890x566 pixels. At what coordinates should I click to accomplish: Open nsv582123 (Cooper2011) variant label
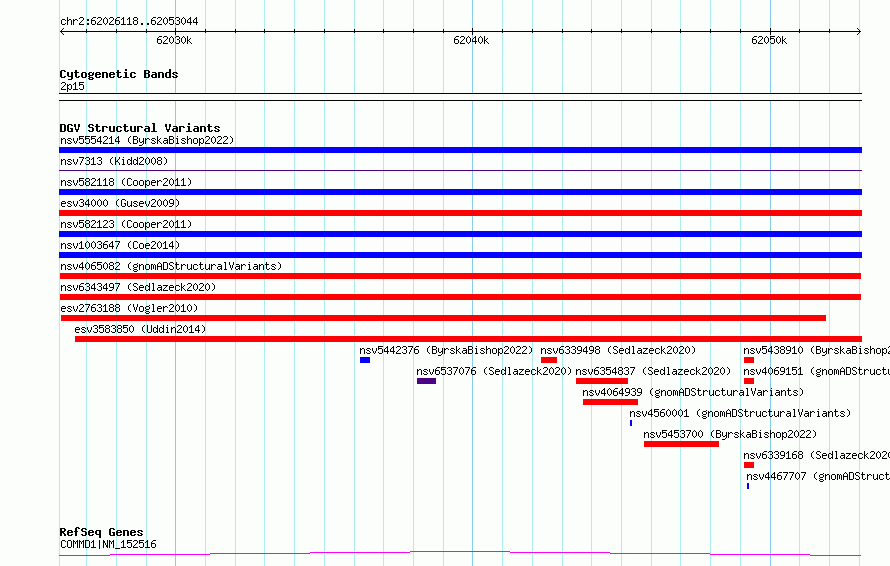126,224
